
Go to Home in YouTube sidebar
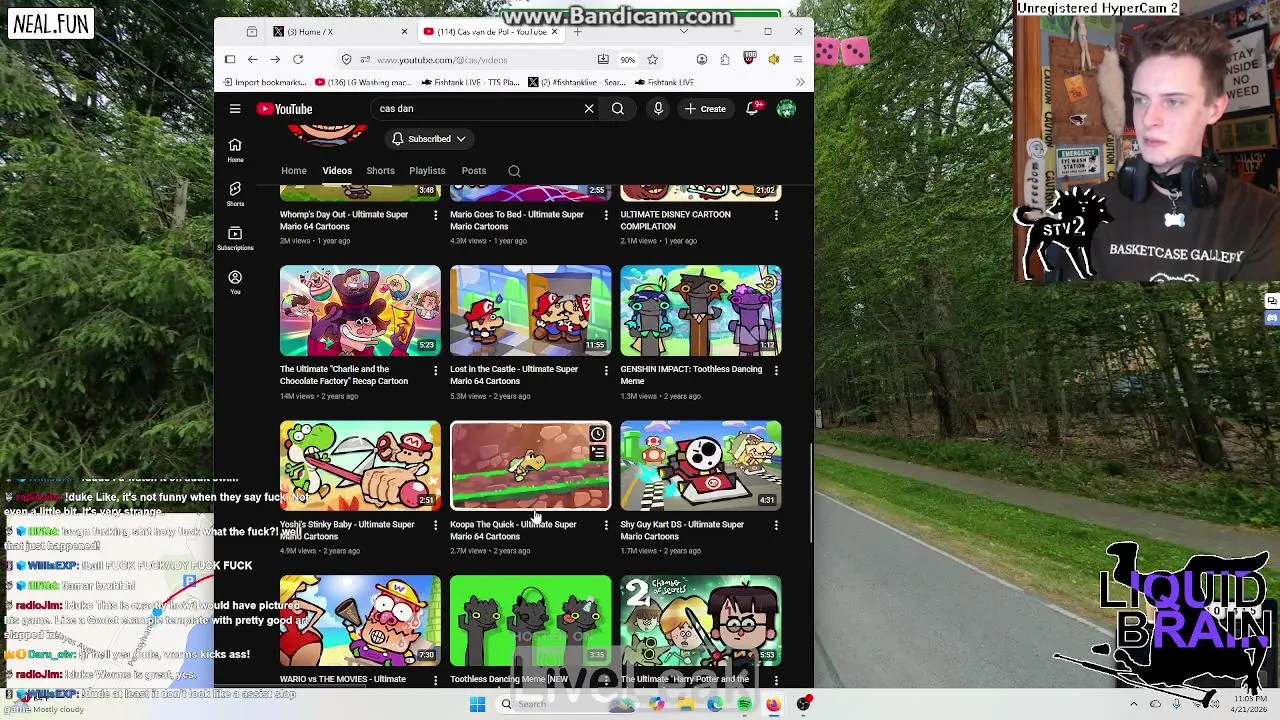click(x=235, y=150)
